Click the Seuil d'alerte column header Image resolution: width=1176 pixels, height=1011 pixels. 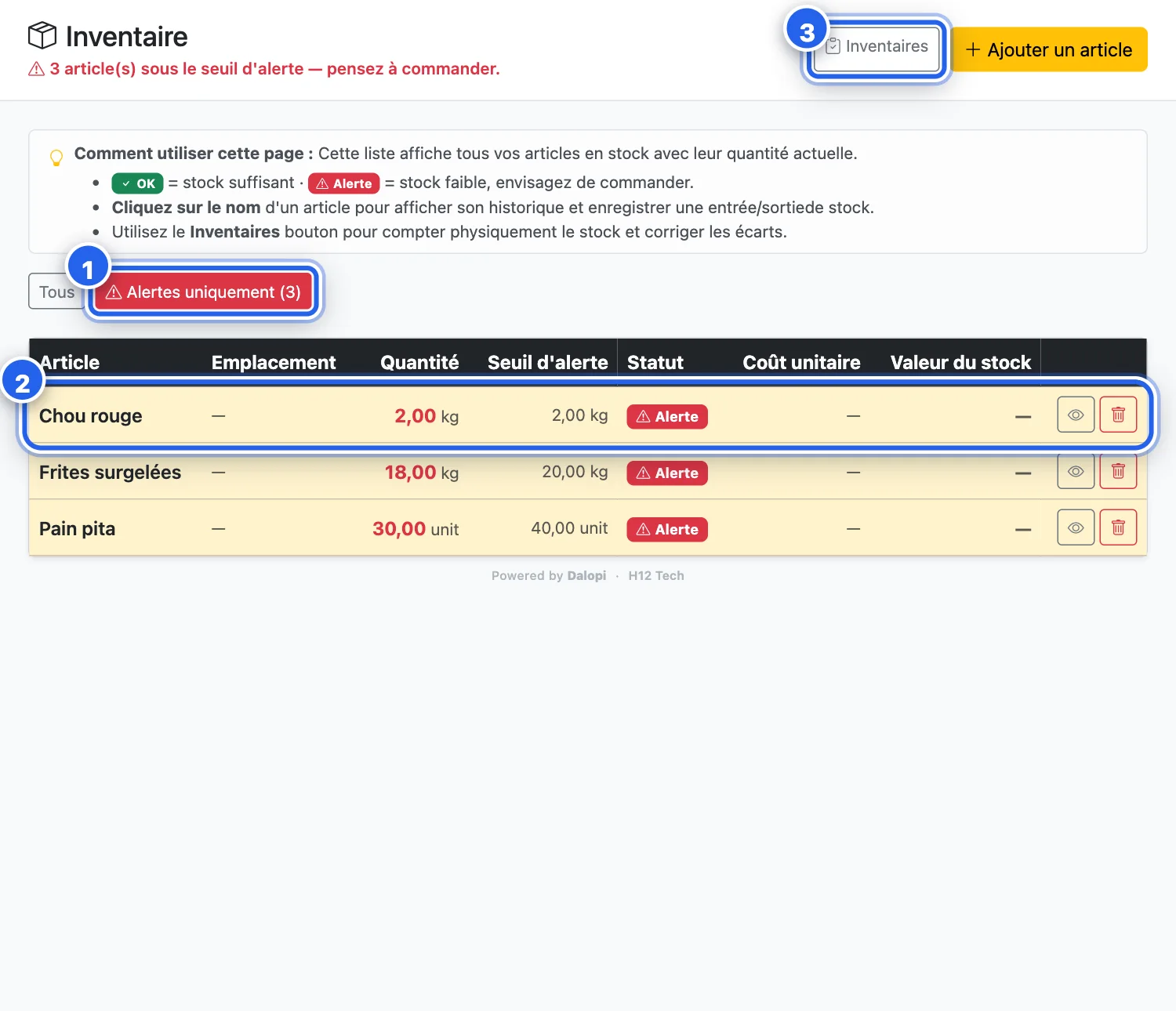548,362
